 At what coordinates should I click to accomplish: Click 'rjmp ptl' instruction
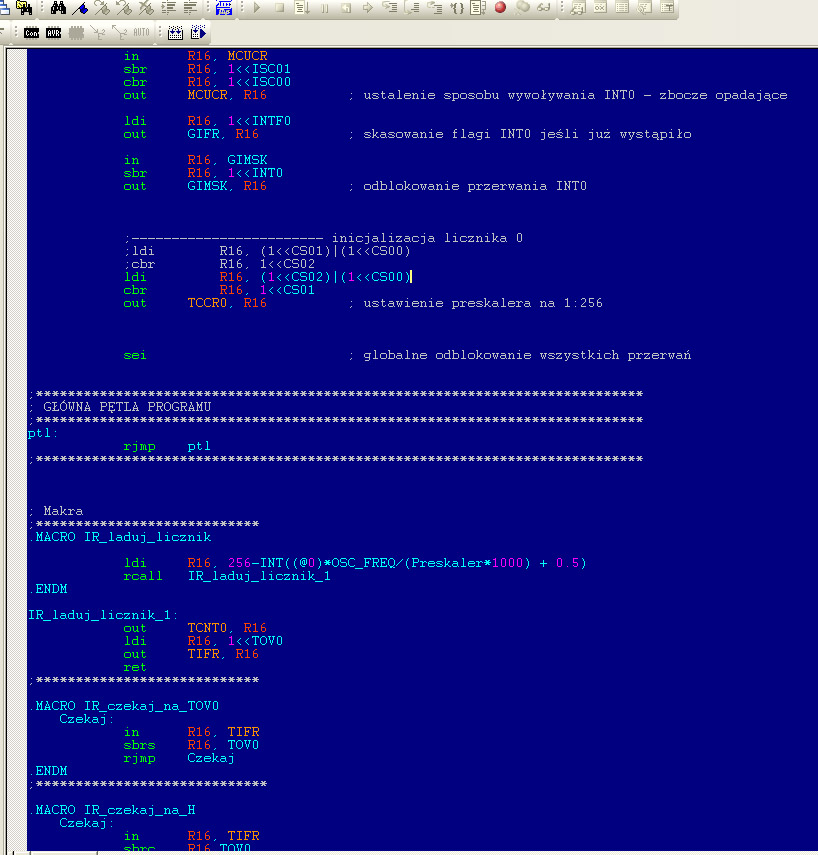(x=167, y=447)
